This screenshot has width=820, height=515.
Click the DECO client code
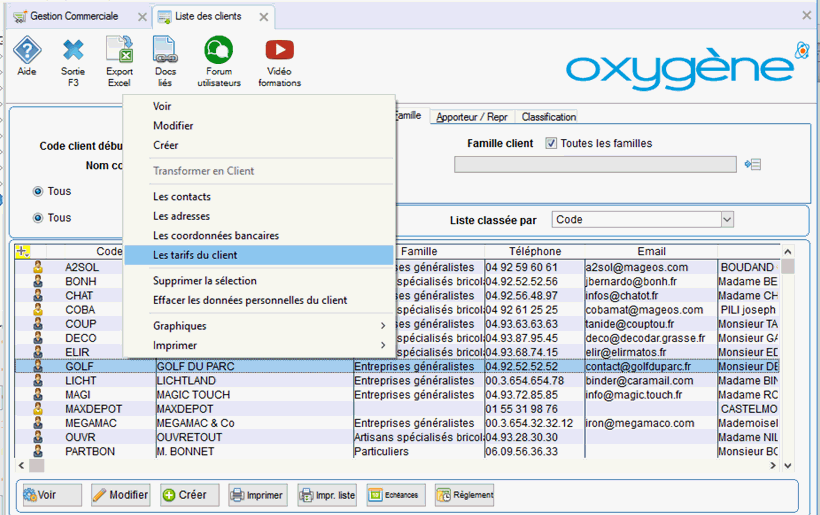coord(81,338)
